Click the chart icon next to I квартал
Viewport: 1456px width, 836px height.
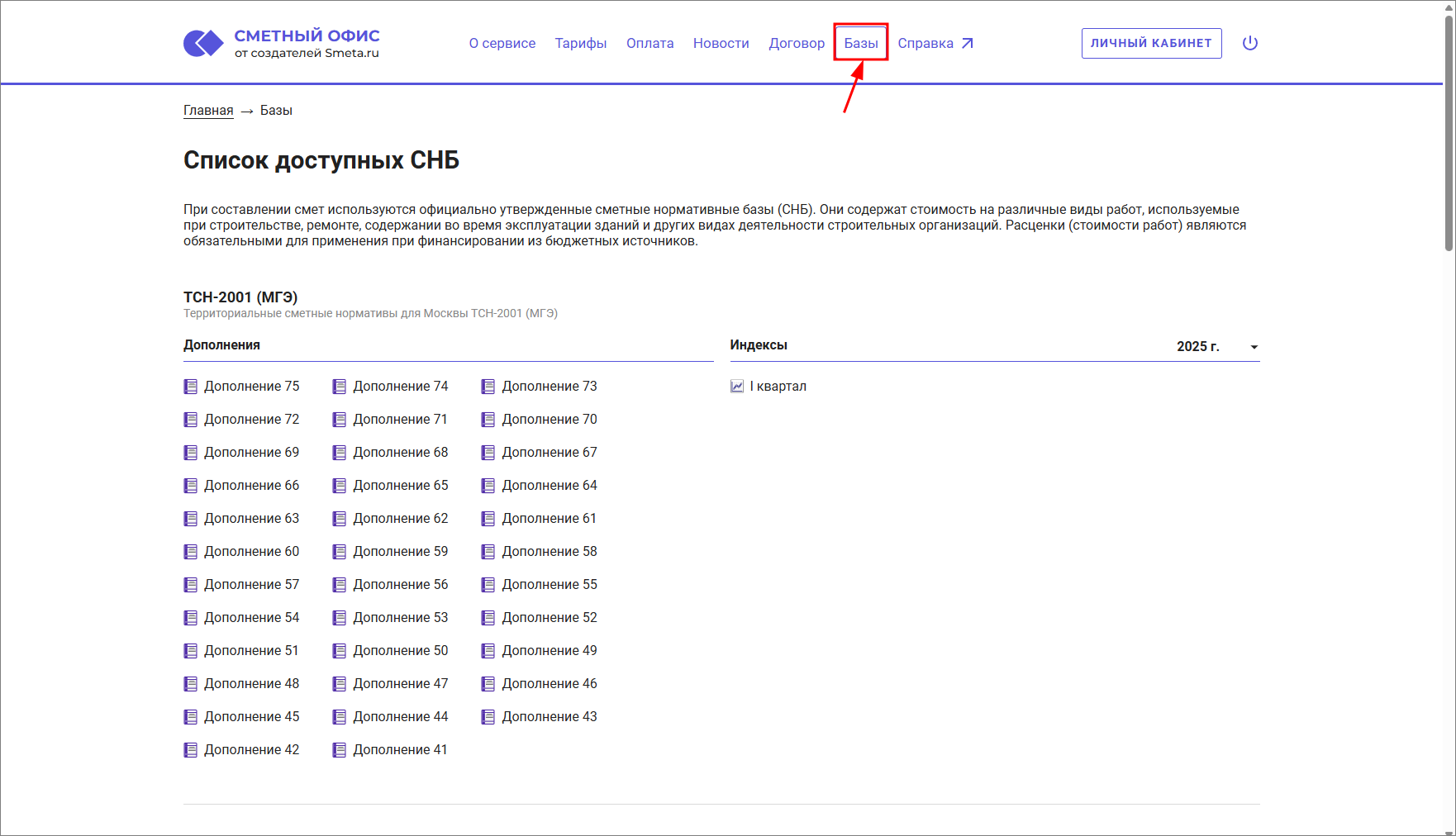pos(737,387)
